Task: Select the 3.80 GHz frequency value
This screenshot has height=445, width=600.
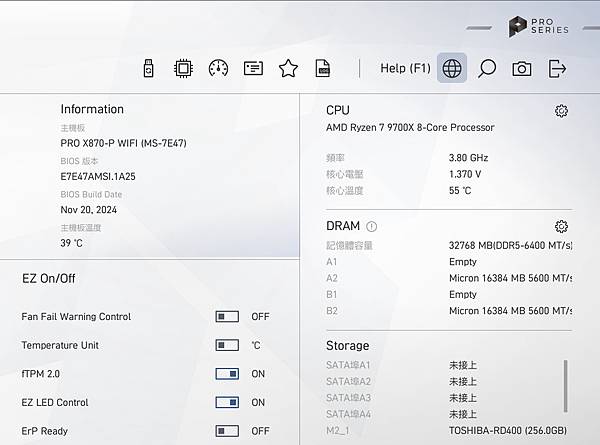Action: pos(468,158)
